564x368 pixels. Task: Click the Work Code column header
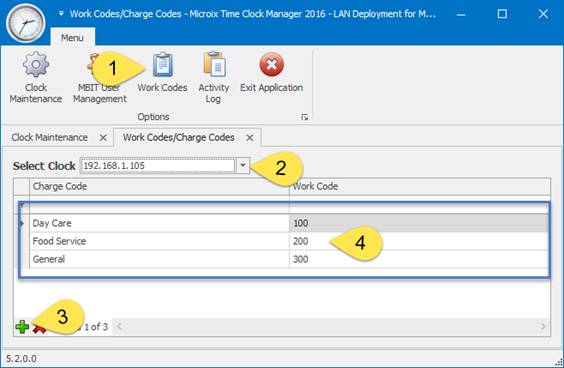(x=420, y=186)
